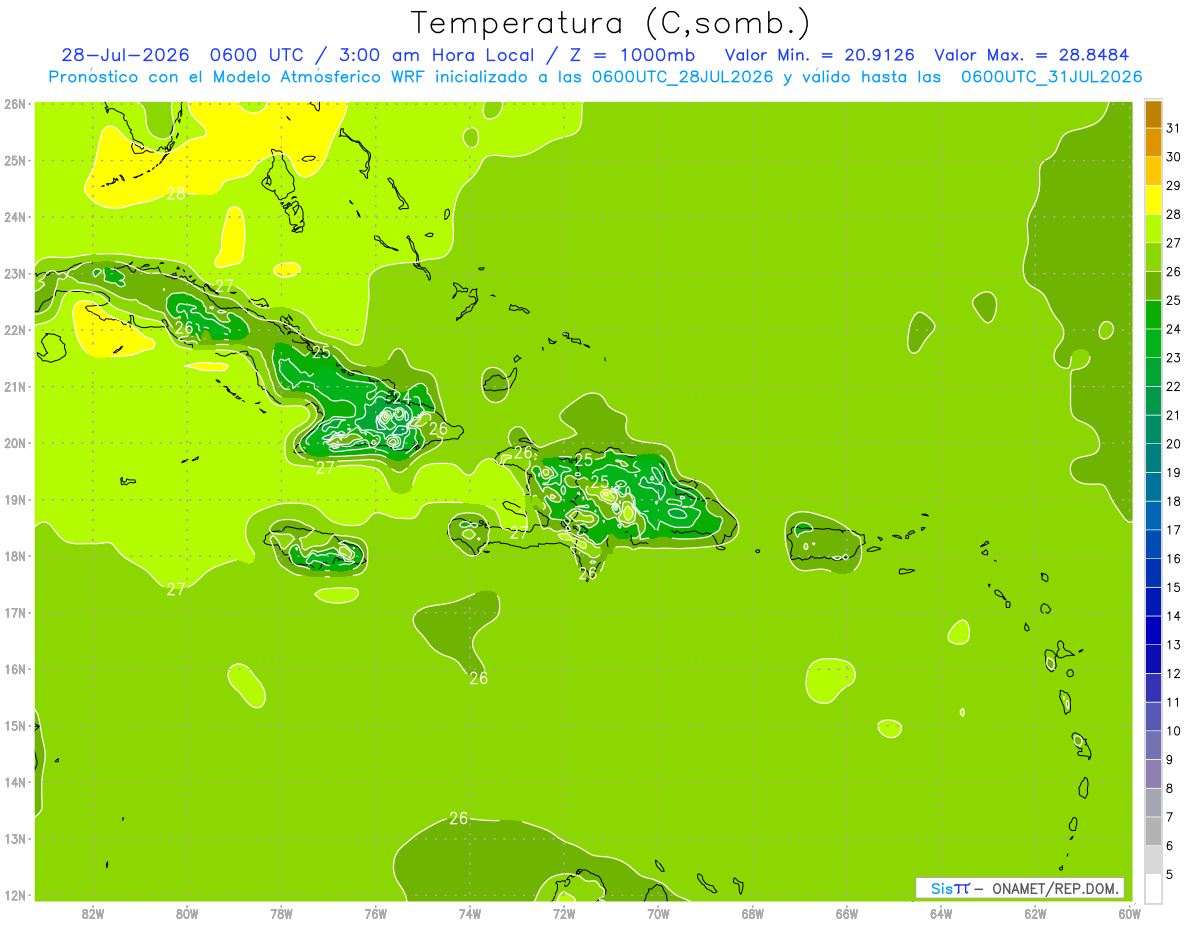Pick the white swatch at the legend's bottom

(x=1153, y=888)
